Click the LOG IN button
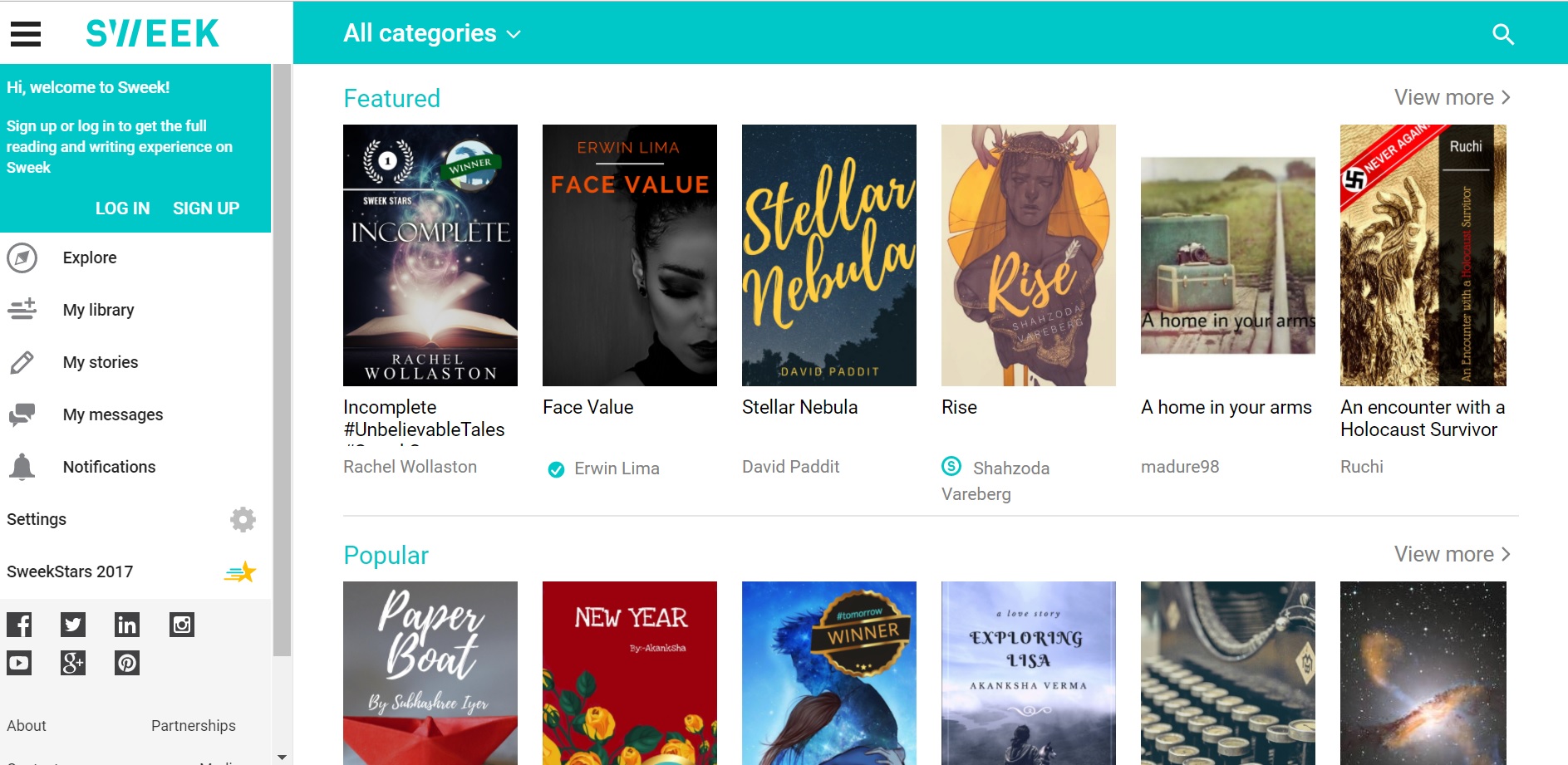This screenshot has height=765, width=1568. point(123,208)
